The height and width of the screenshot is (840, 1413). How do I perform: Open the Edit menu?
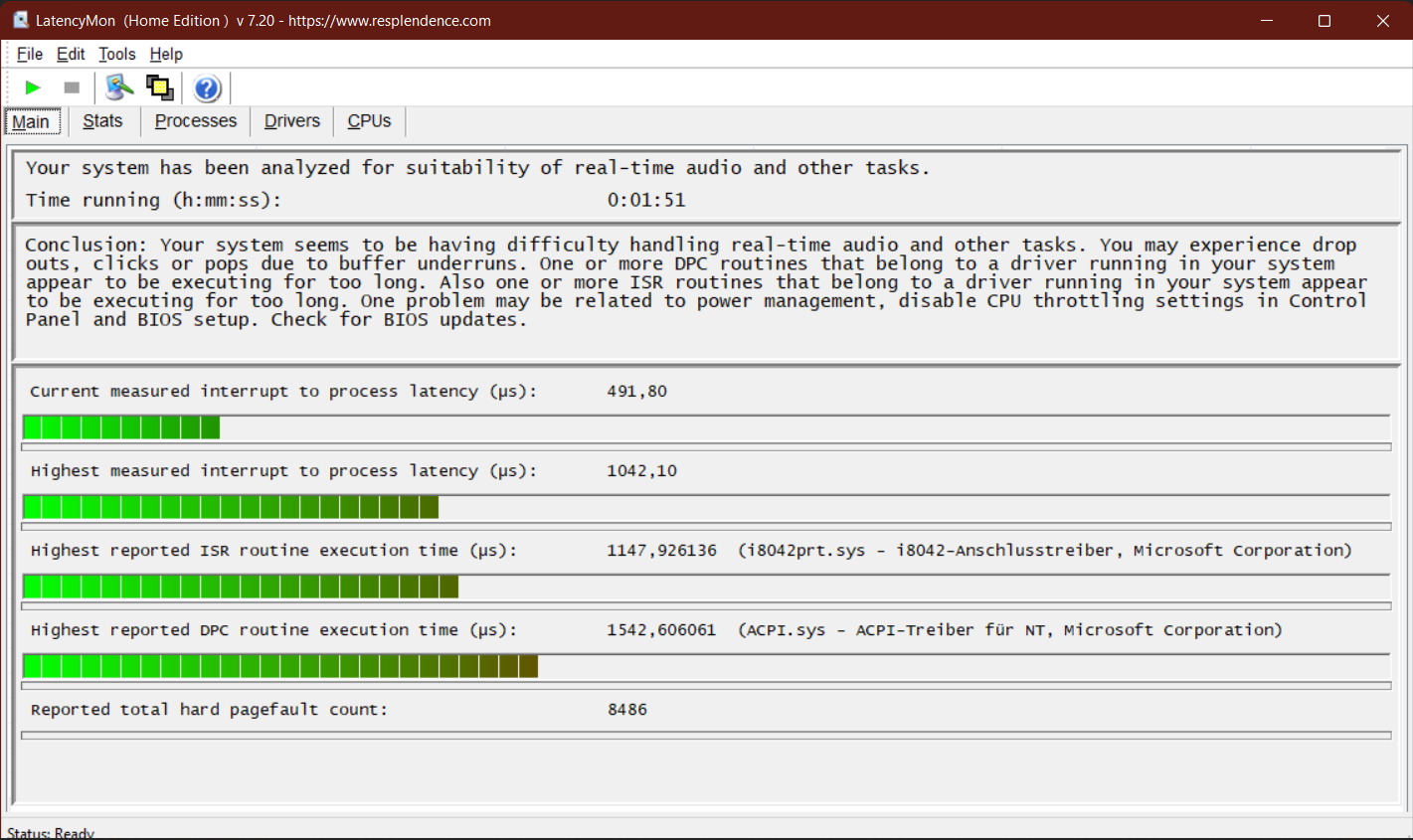[71, 55]
